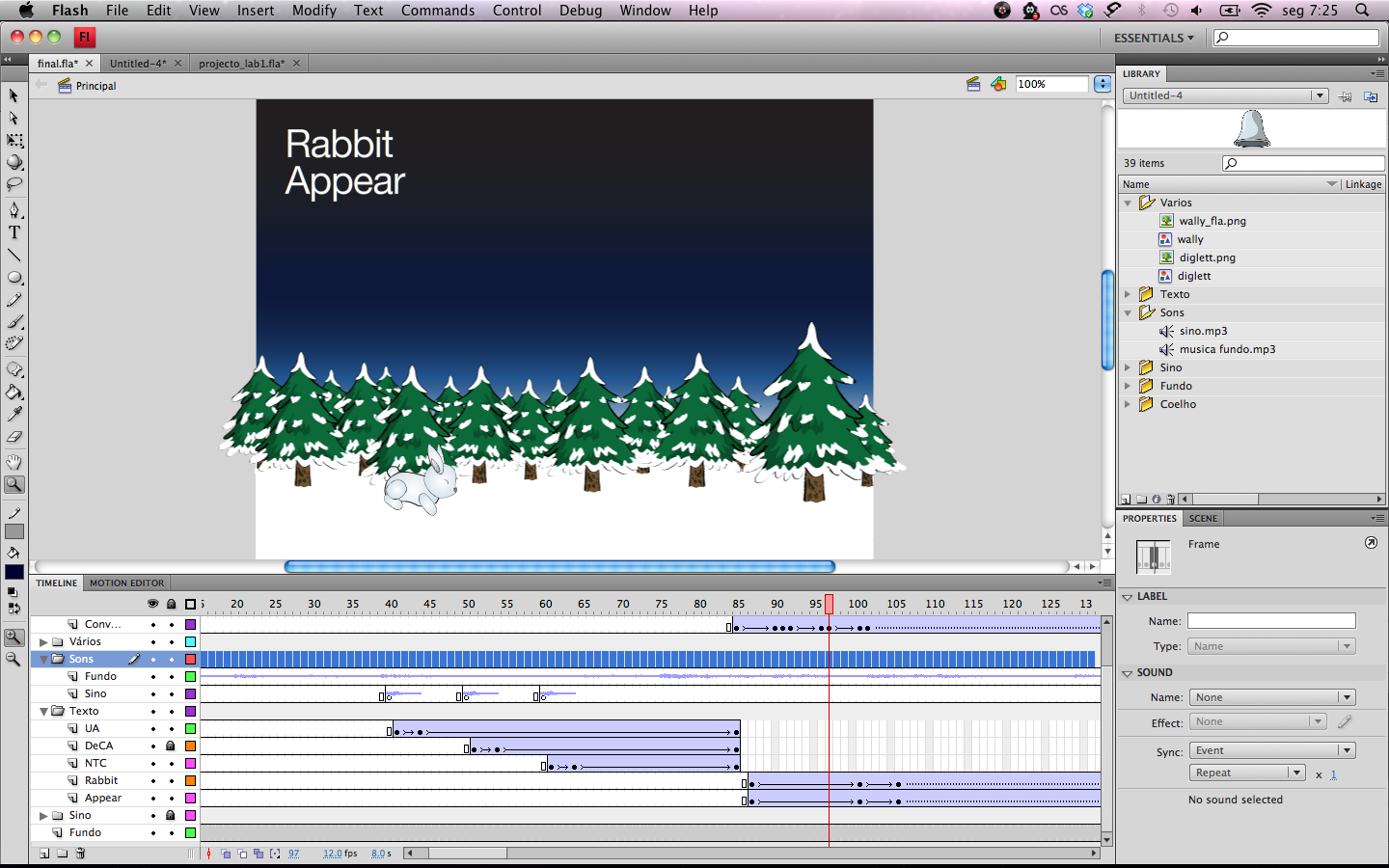Open the sound Sync dropdown showing Event
This screenshot has height=868, width=1389.
1271,750
